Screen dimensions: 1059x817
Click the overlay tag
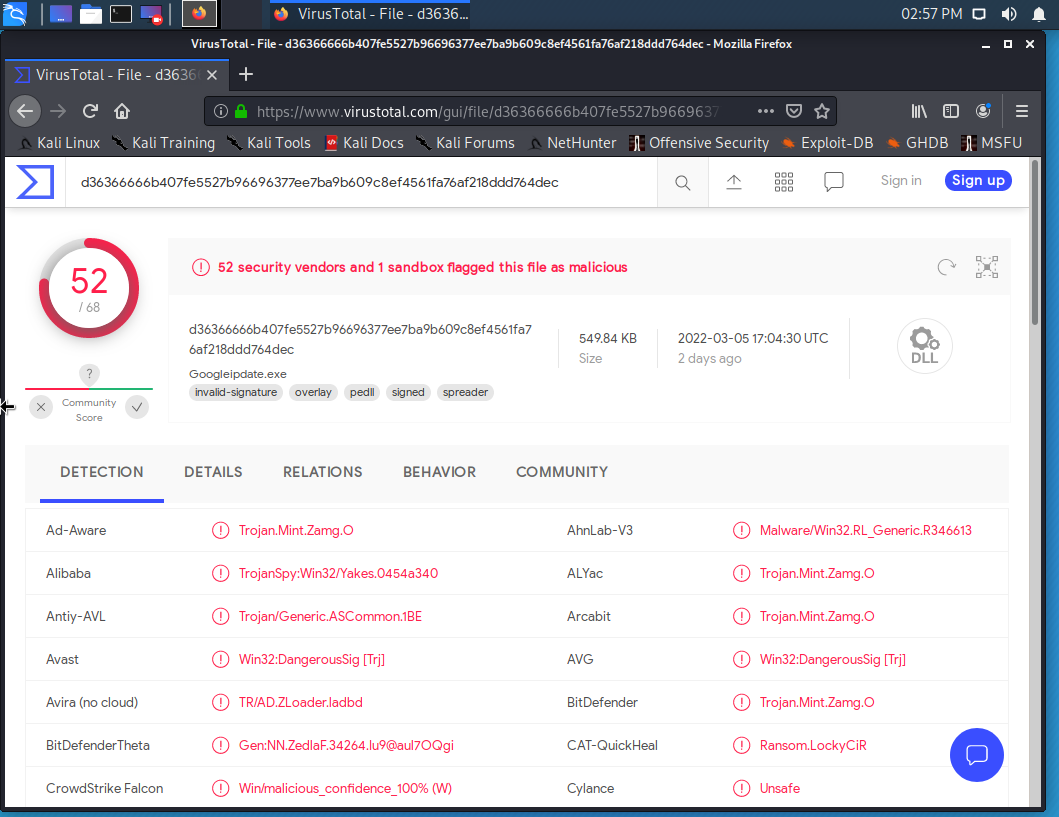pos(313,392)
